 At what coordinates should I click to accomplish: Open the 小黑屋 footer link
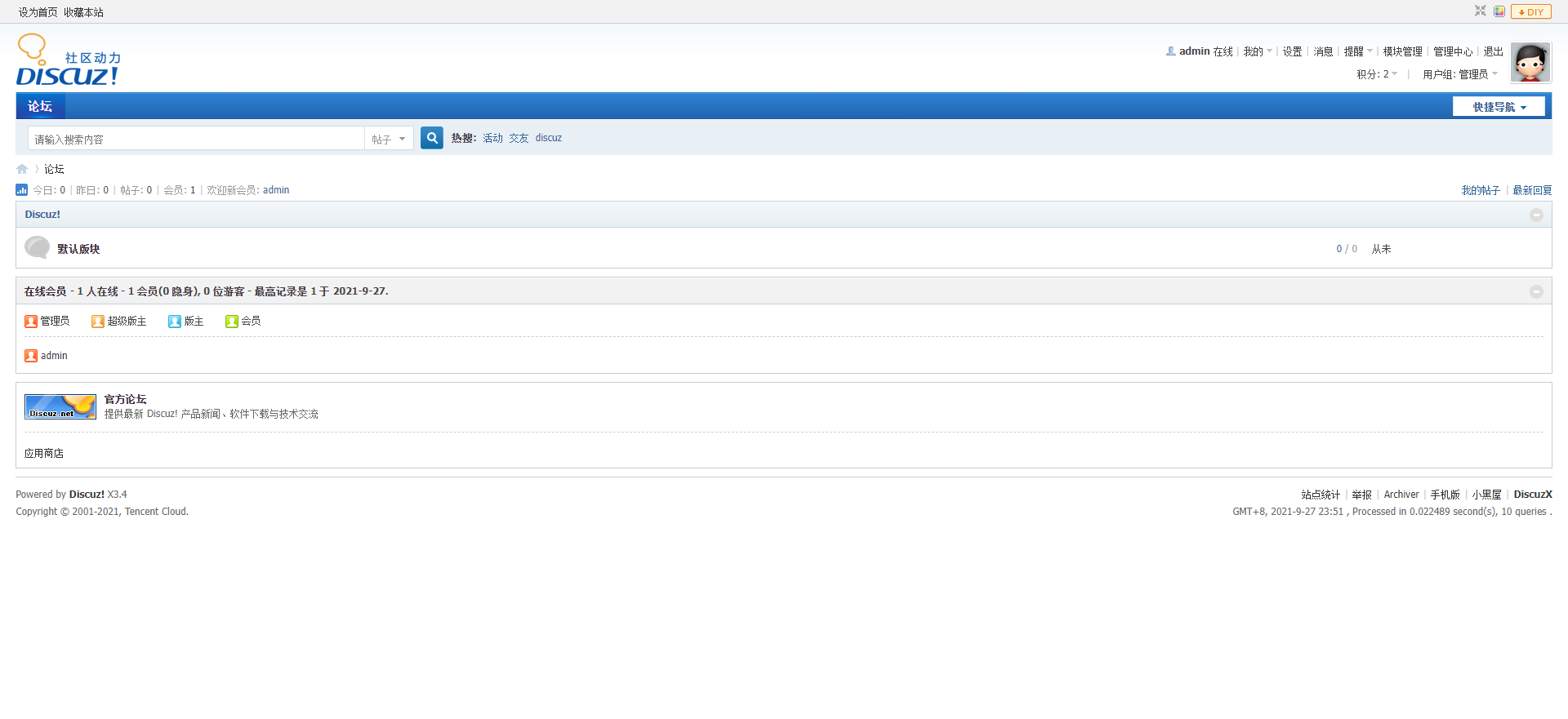1486,495
